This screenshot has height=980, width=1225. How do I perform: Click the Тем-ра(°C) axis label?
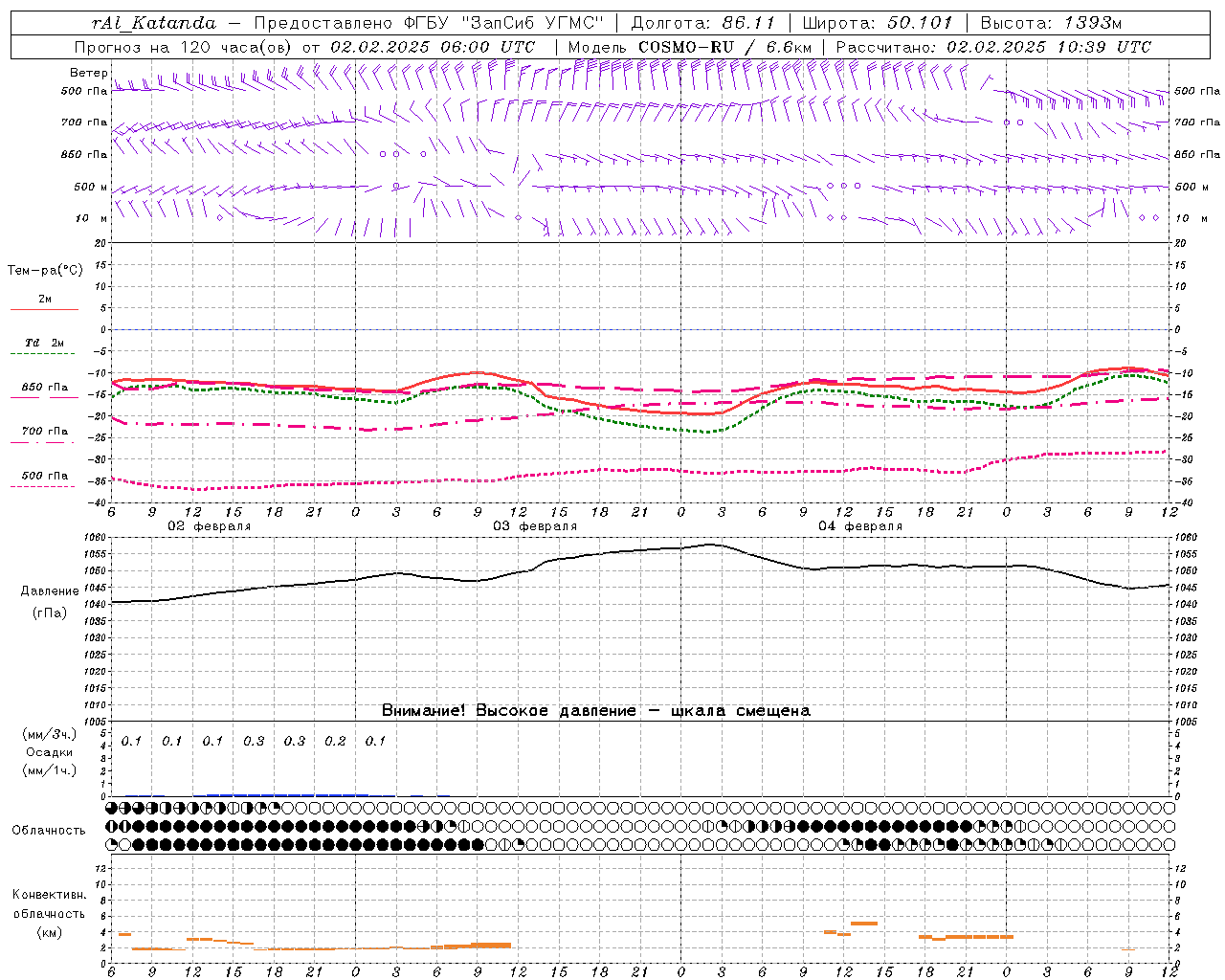[45, 271]
